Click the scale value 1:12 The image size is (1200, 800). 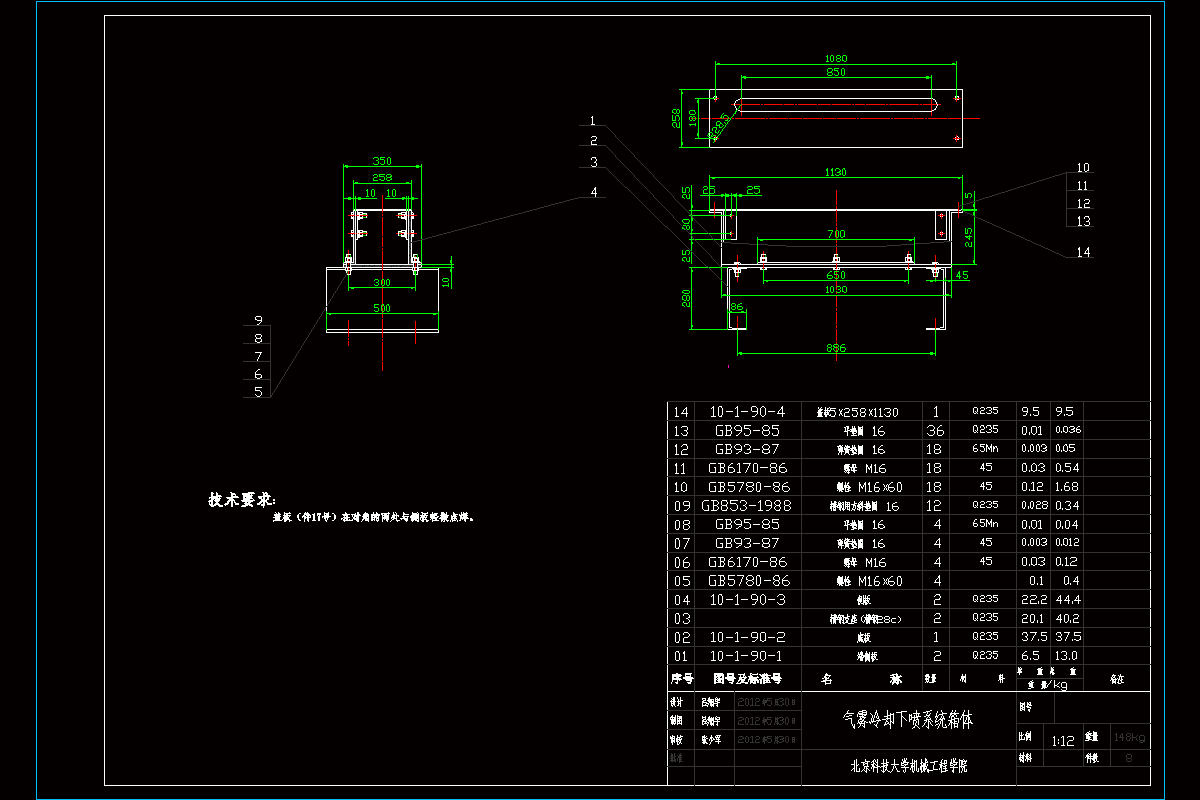click(1062, 741)
